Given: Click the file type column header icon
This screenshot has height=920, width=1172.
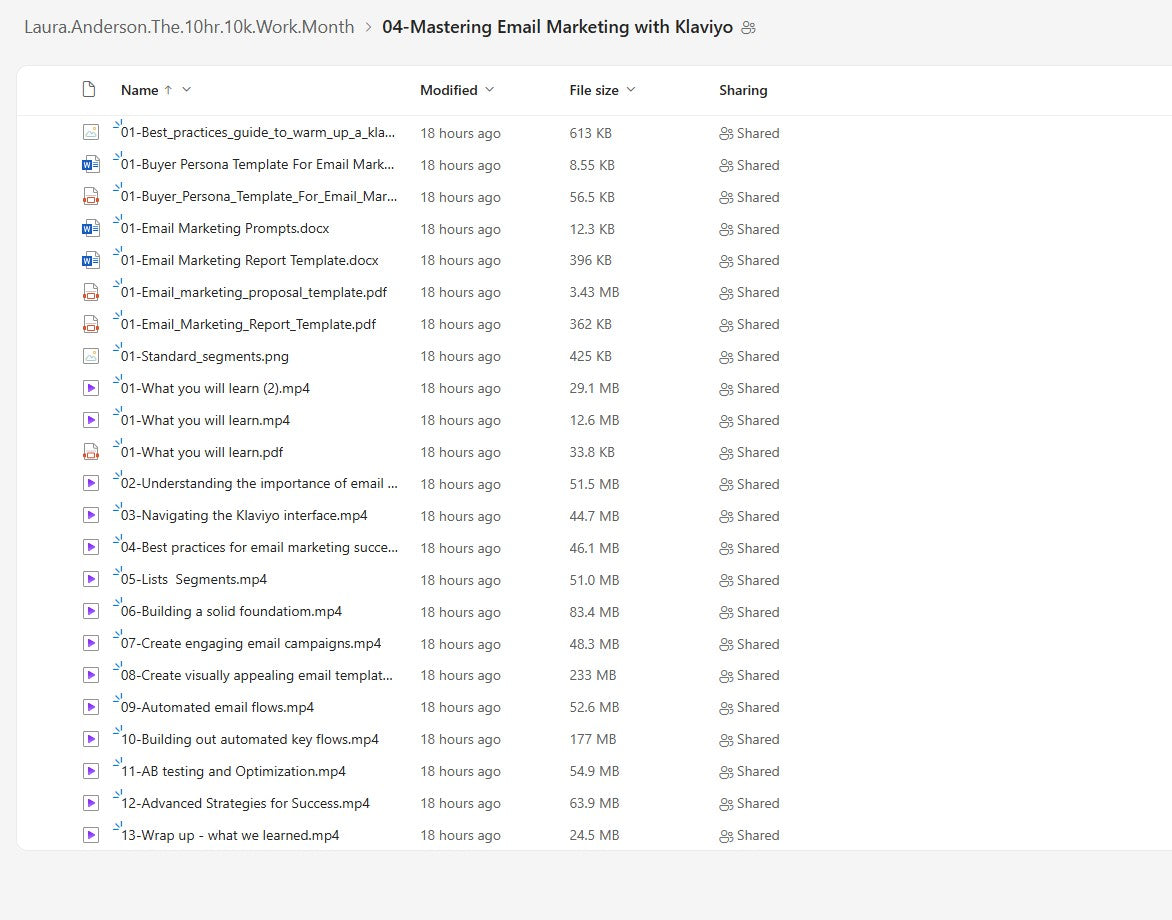Looking at the screenshot, I should tap(89, 90).
